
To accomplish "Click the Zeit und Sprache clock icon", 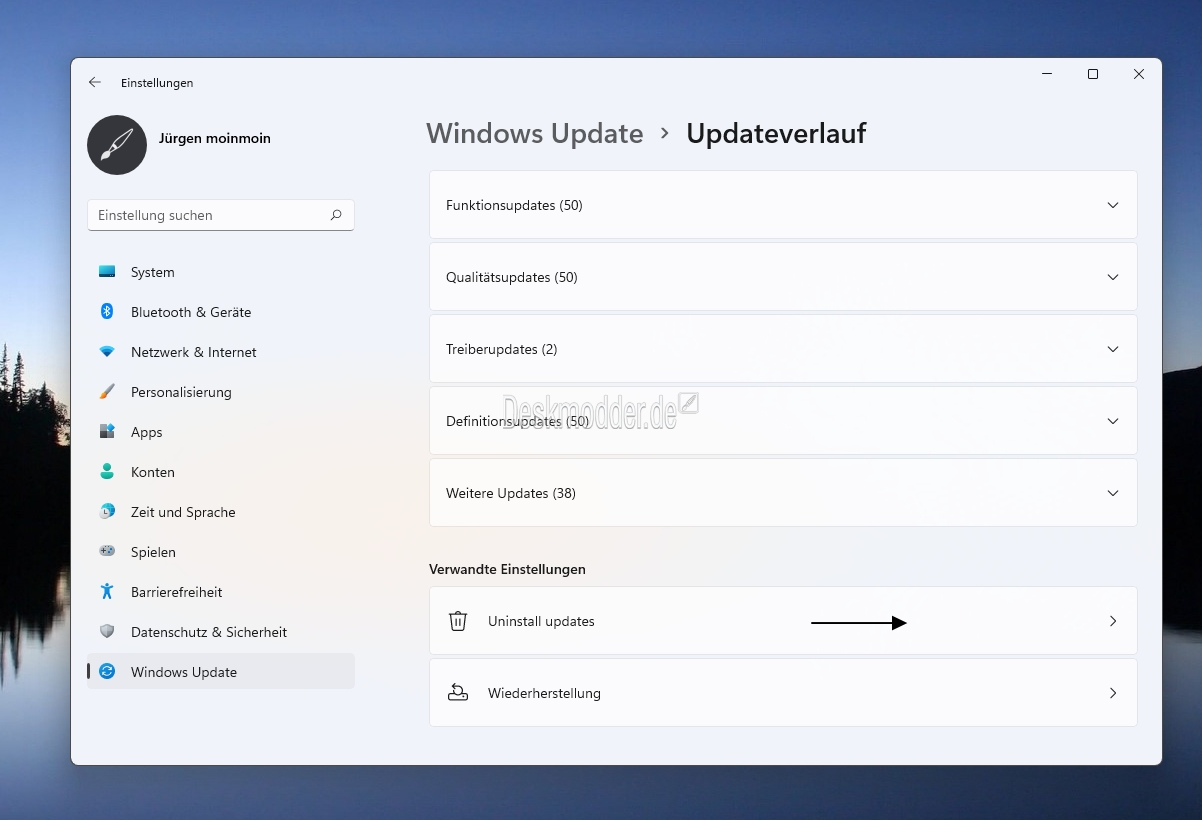I will pos(107,512).
